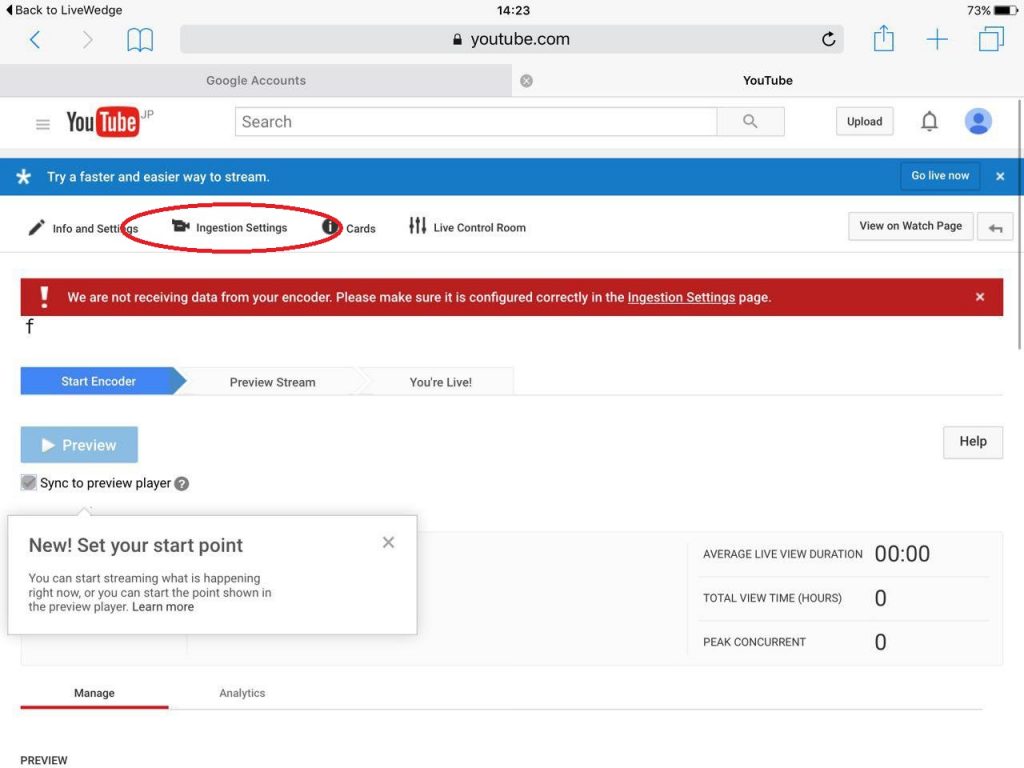1024x768 pixels.
Task: Click the blue banner star icon
Action: pyautogui.click(x=24, y=176)
